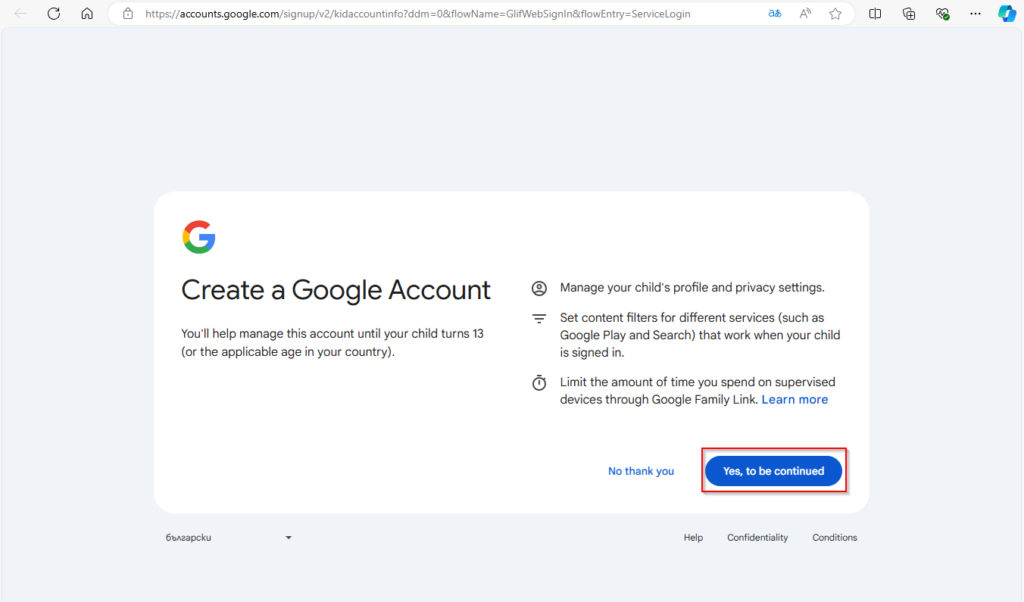Click the Create a Google Account heading
This screenshot has height=602, width=1024.
(336, 290)
